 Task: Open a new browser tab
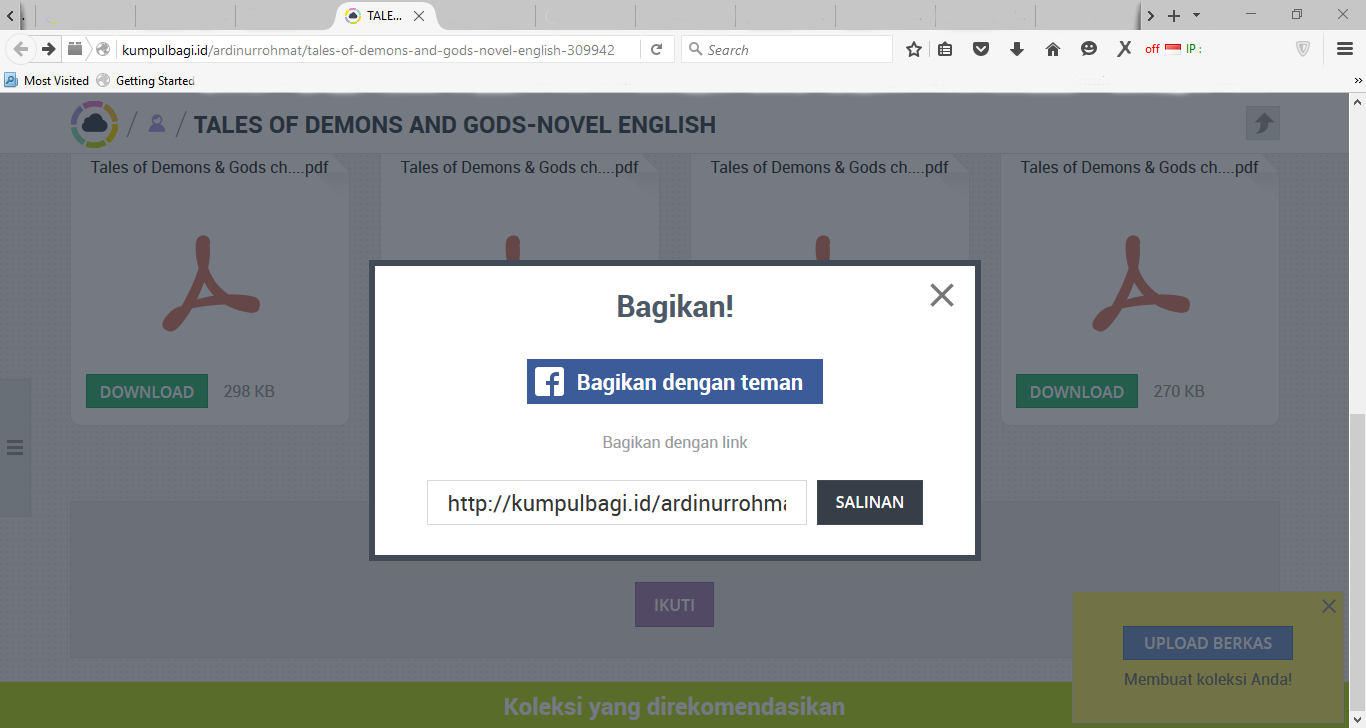tap(1174, 16)
